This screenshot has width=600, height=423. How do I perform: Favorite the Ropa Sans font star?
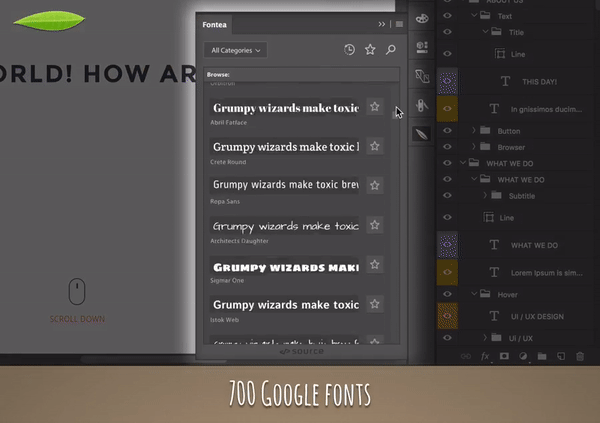point(375,186)
